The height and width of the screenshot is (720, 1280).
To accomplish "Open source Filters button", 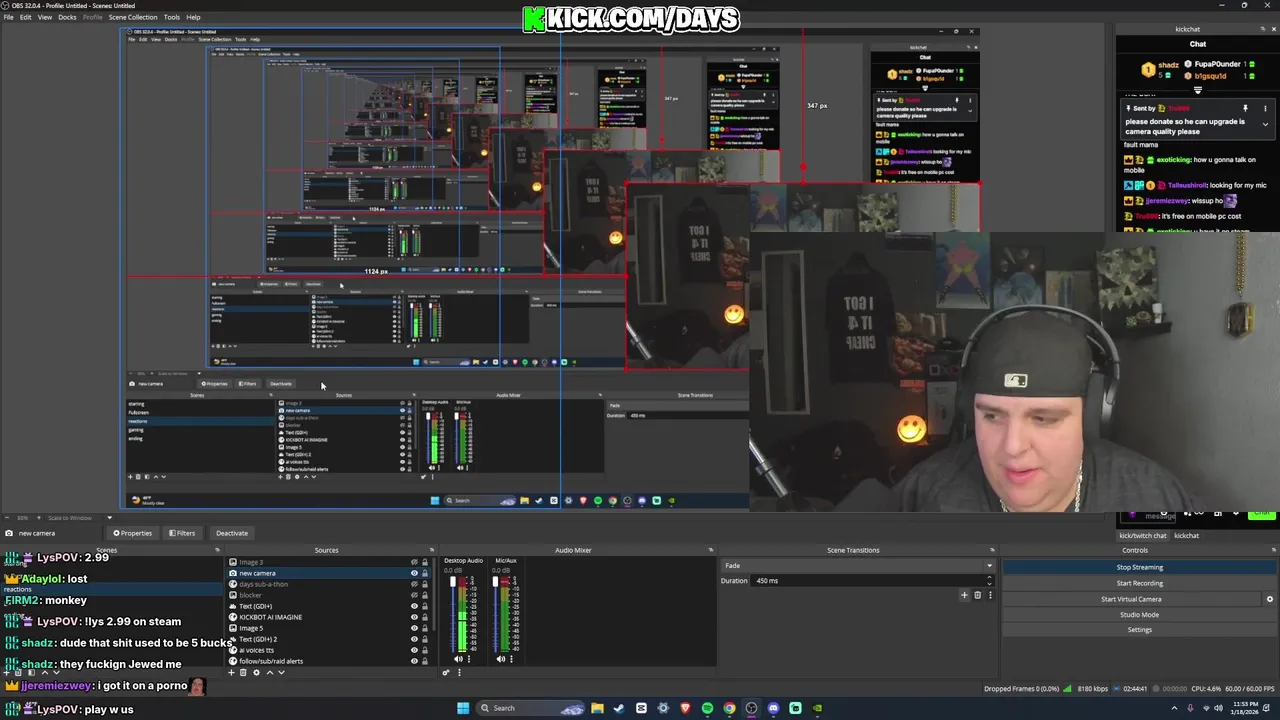I will [x=182, y=533].
